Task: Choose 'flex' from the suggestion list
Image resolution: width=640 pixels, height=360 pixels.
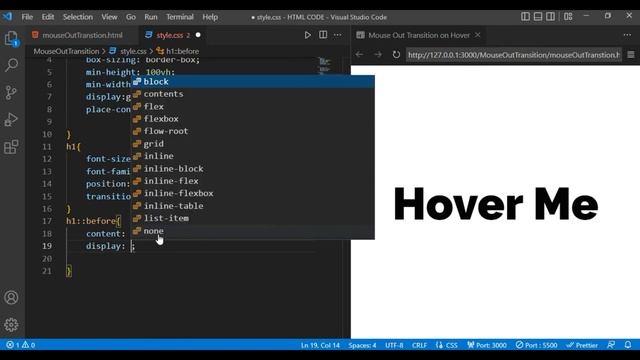Action: point(253,107)
